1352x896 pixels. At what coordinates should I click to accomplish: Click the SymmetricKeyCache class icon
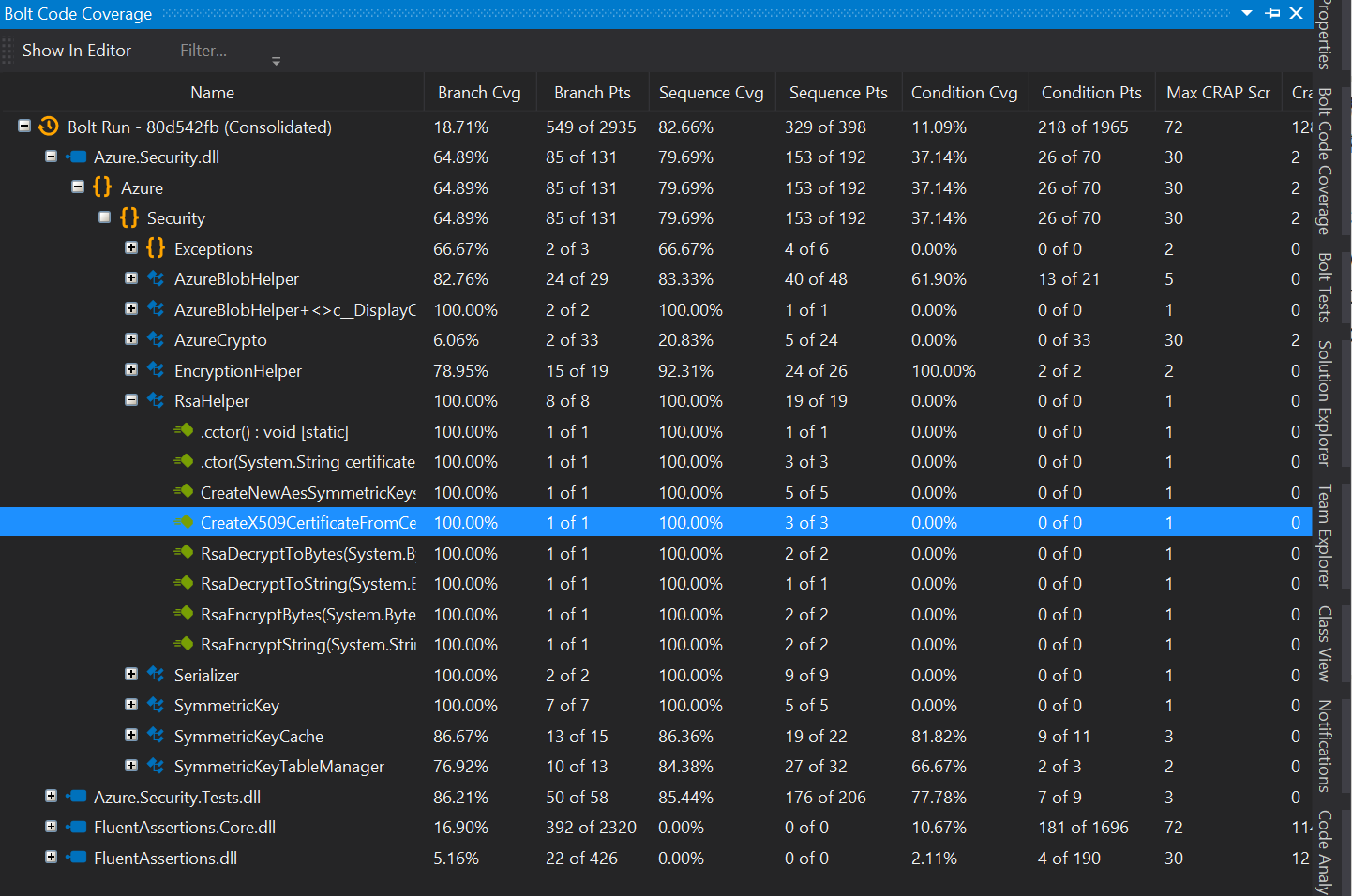click(156, 736)
